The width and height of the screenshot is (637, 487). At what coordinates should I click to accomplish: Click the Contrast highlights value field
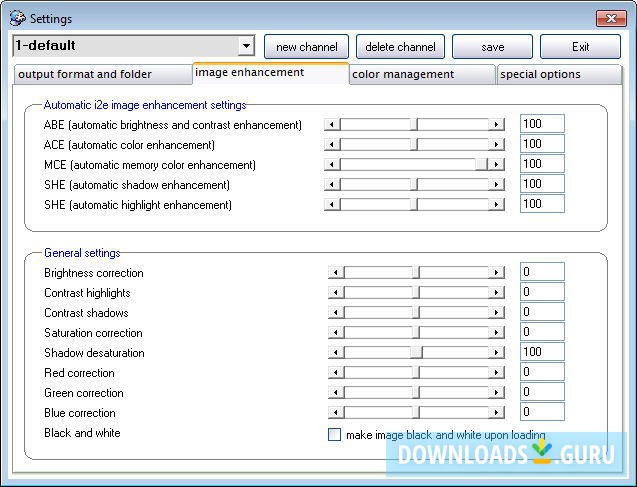[x=542, y=291]
